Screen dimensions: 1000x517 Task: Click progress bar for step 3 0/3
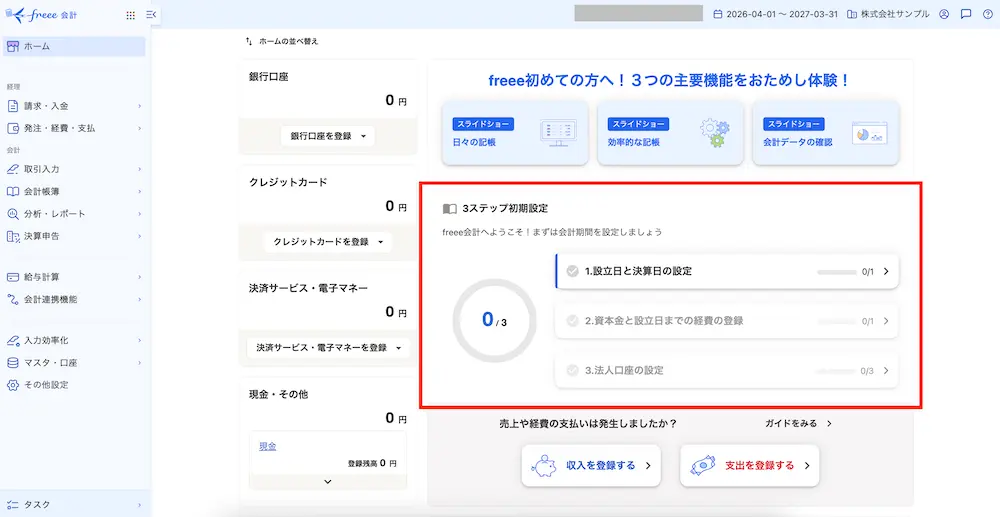835,371
